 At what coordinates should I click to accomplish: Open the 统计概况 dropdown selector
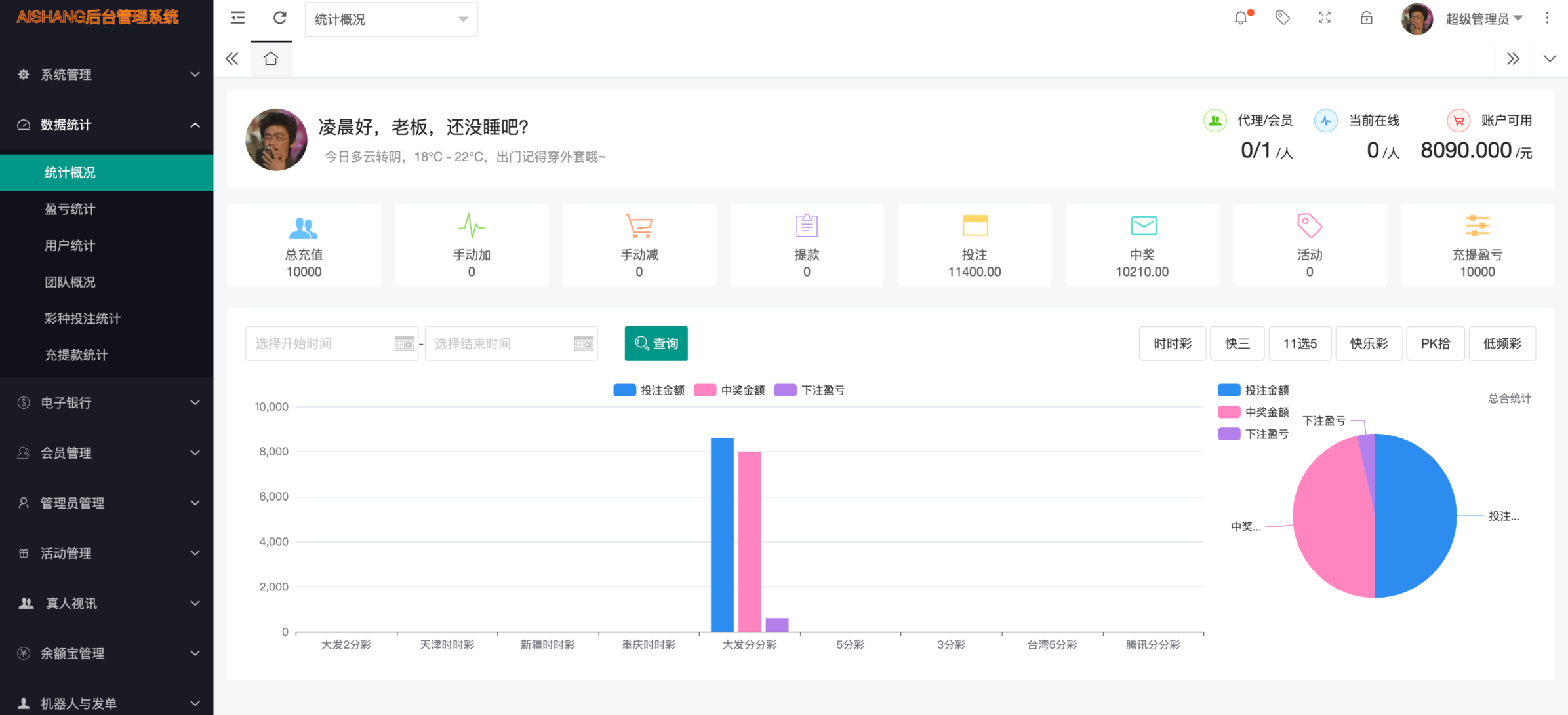click(391, 20)
